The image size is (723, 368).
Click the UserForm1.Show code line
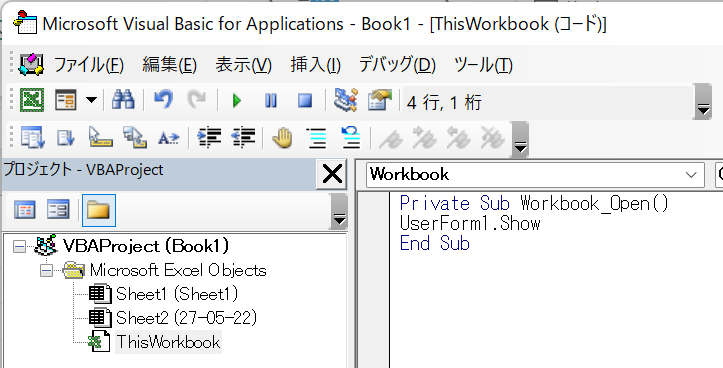(470, 224)
